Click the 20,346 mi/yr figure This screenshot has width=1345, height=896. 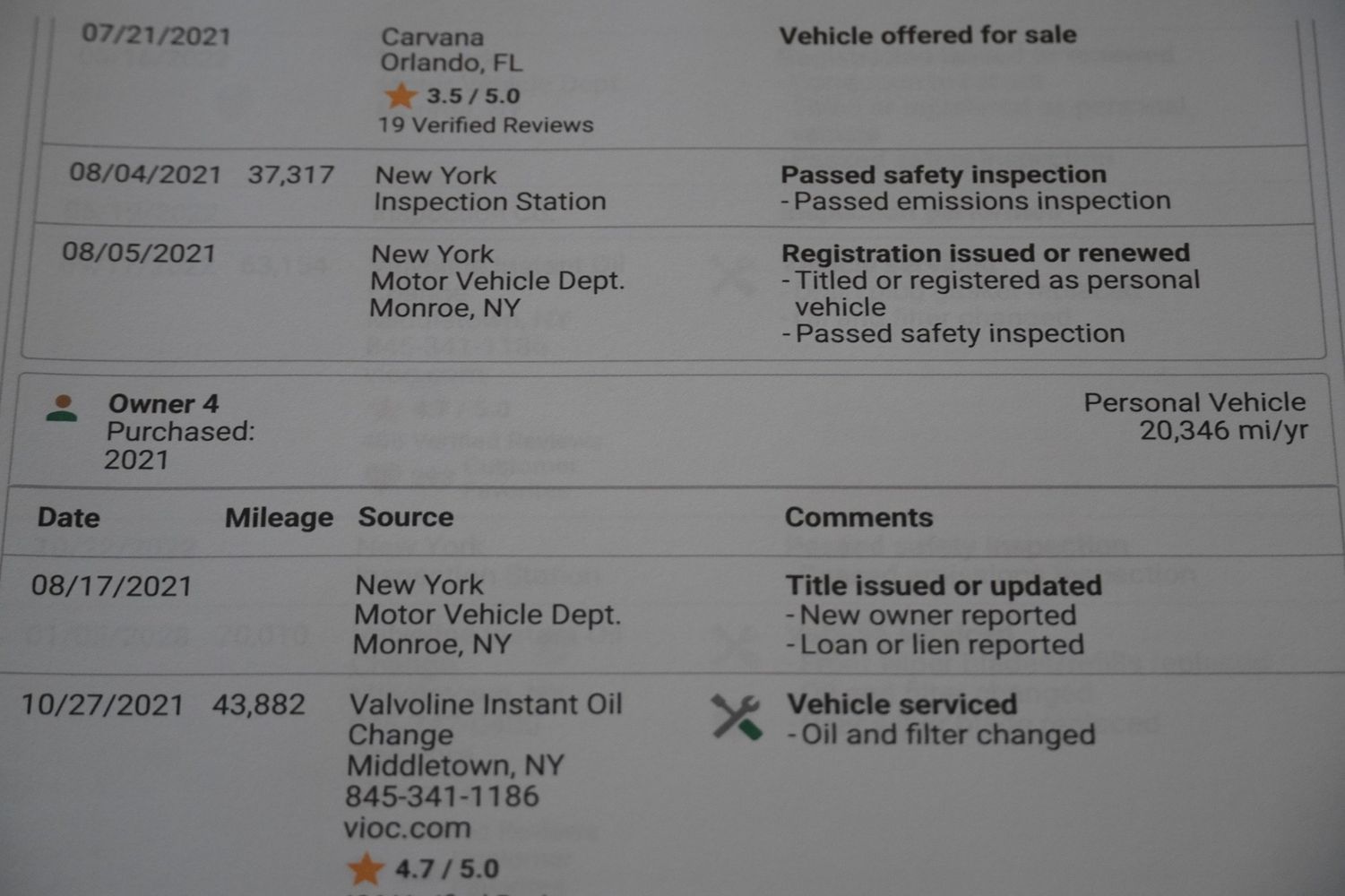pos(1223,431)
